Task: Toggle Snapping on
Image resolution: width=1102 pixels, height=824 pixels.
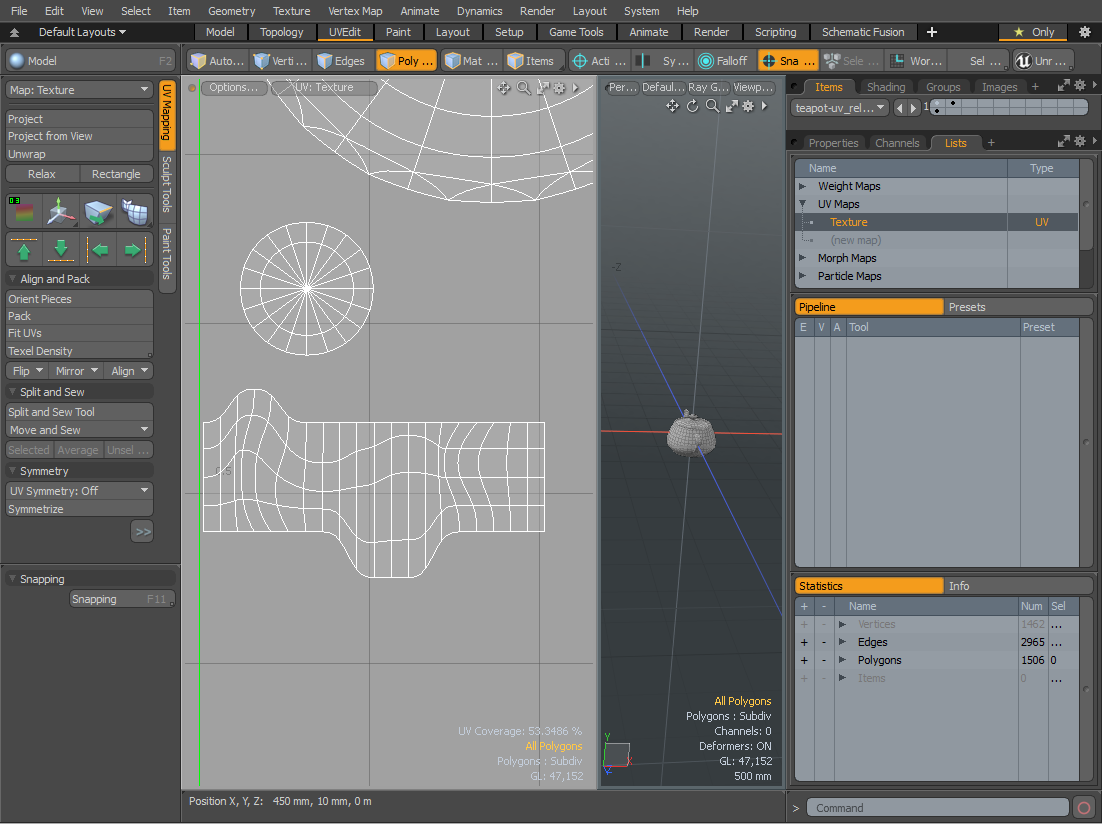Action: pyautogui.click(x=122, y=599)
